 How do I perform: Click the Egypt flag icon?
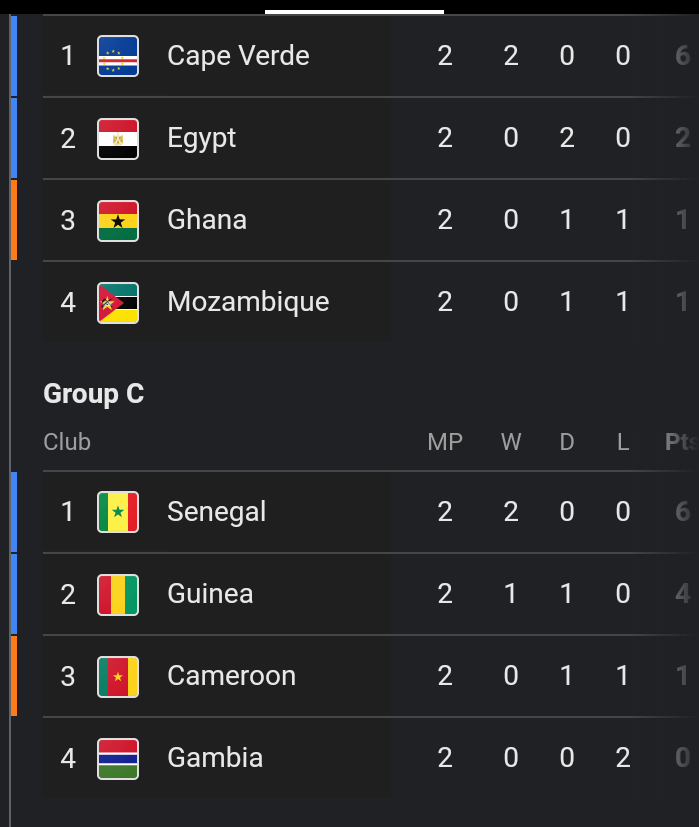click(118, 138)
